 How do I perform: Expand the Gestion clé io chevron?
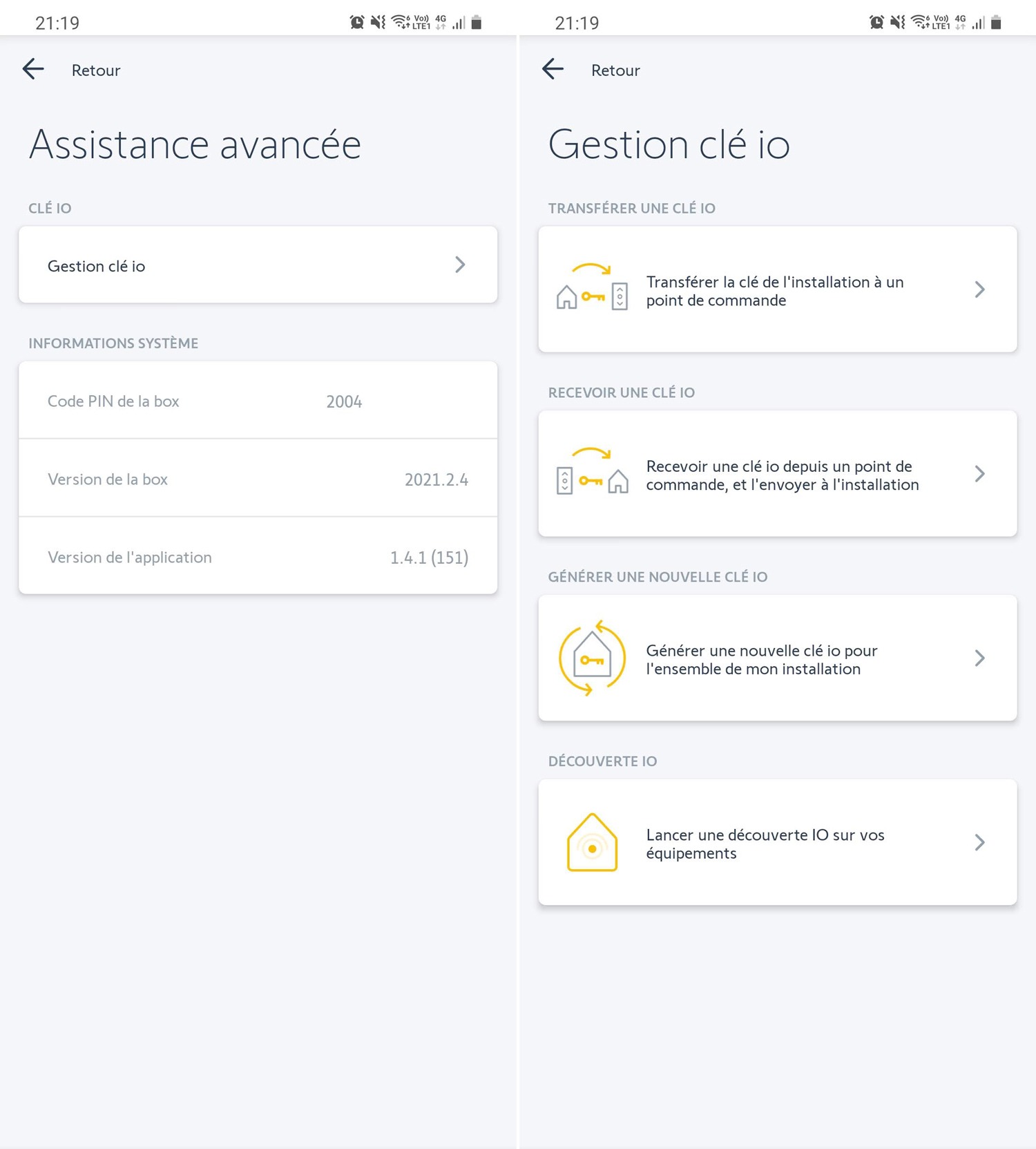coord(460,265)
